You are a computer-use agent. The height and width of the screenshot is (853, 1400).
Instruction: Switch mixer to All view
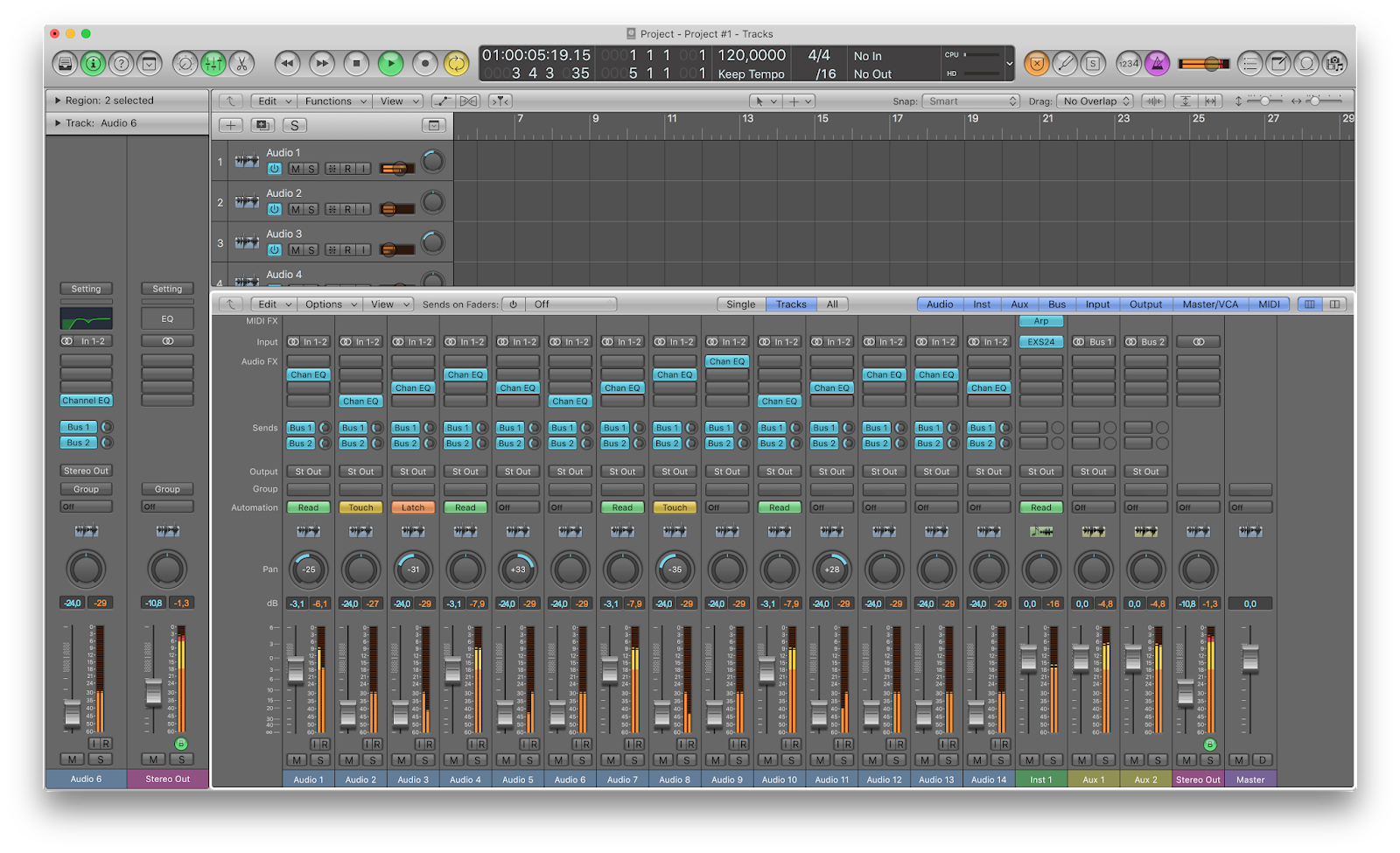(x=832, y=304)
